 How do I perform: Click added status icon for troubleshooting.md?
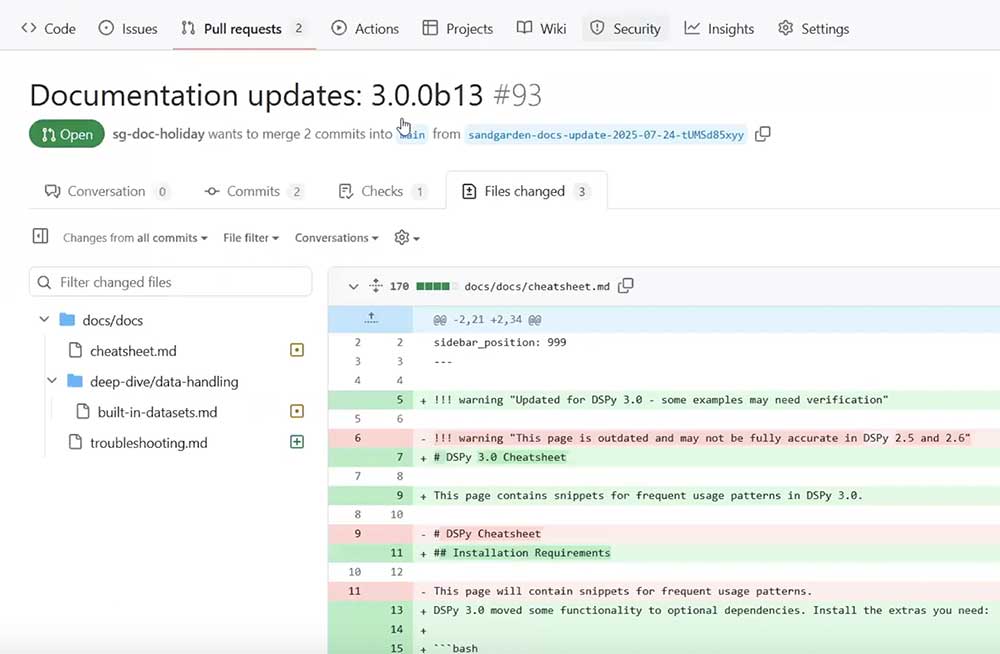(297, 442)
